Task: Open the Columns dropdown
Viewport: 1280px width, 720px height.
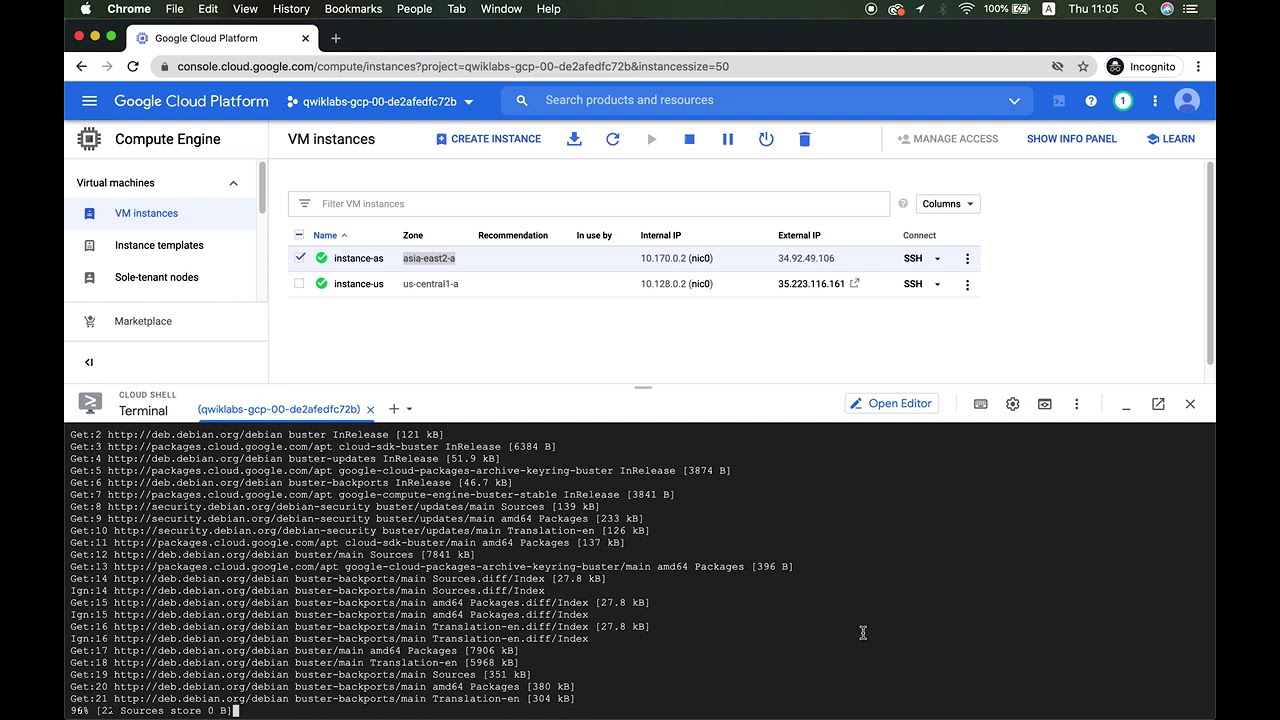Action: 948,204
